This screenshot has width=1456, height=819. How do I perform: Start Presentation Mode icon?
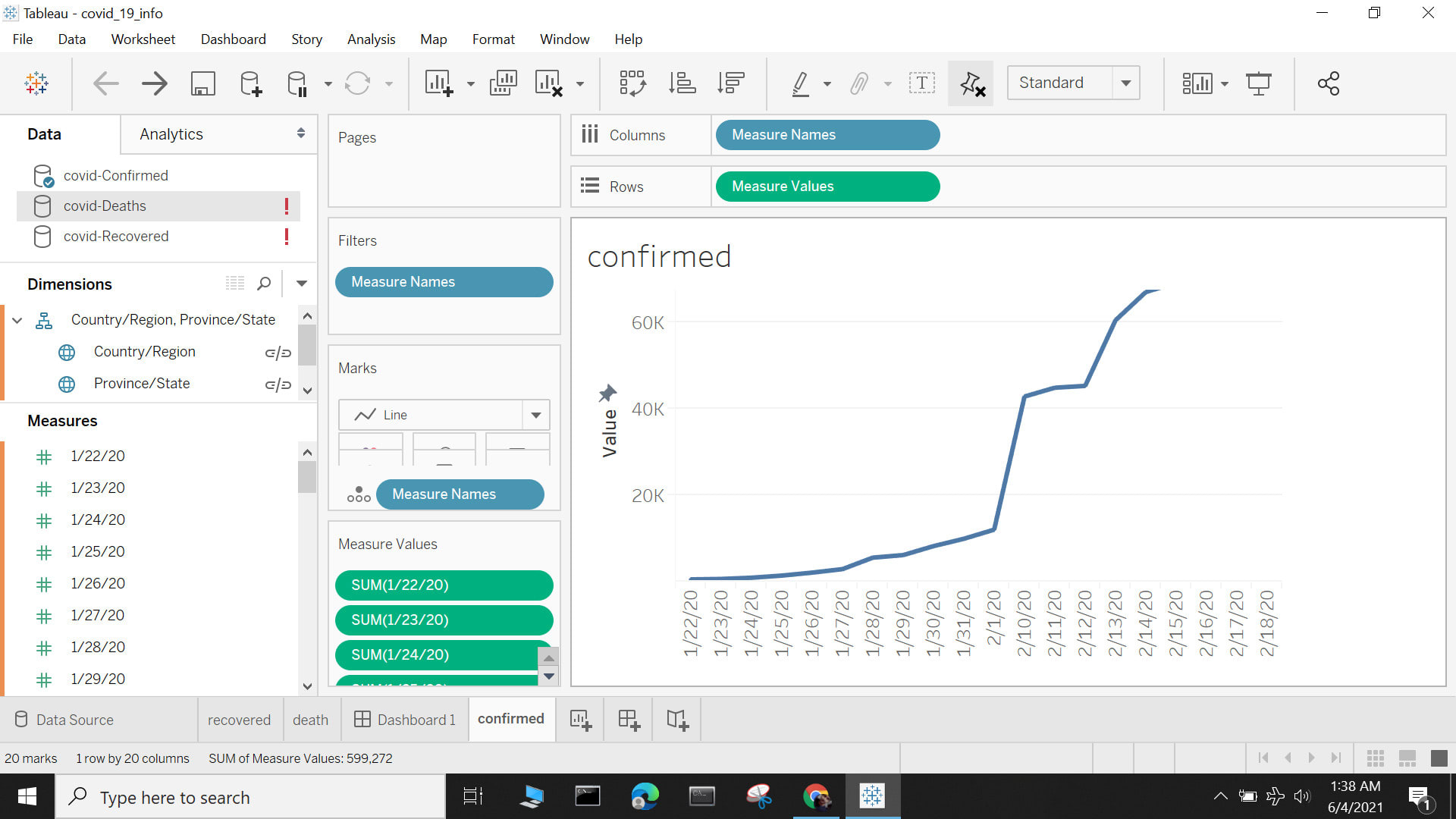(1259, 83)
